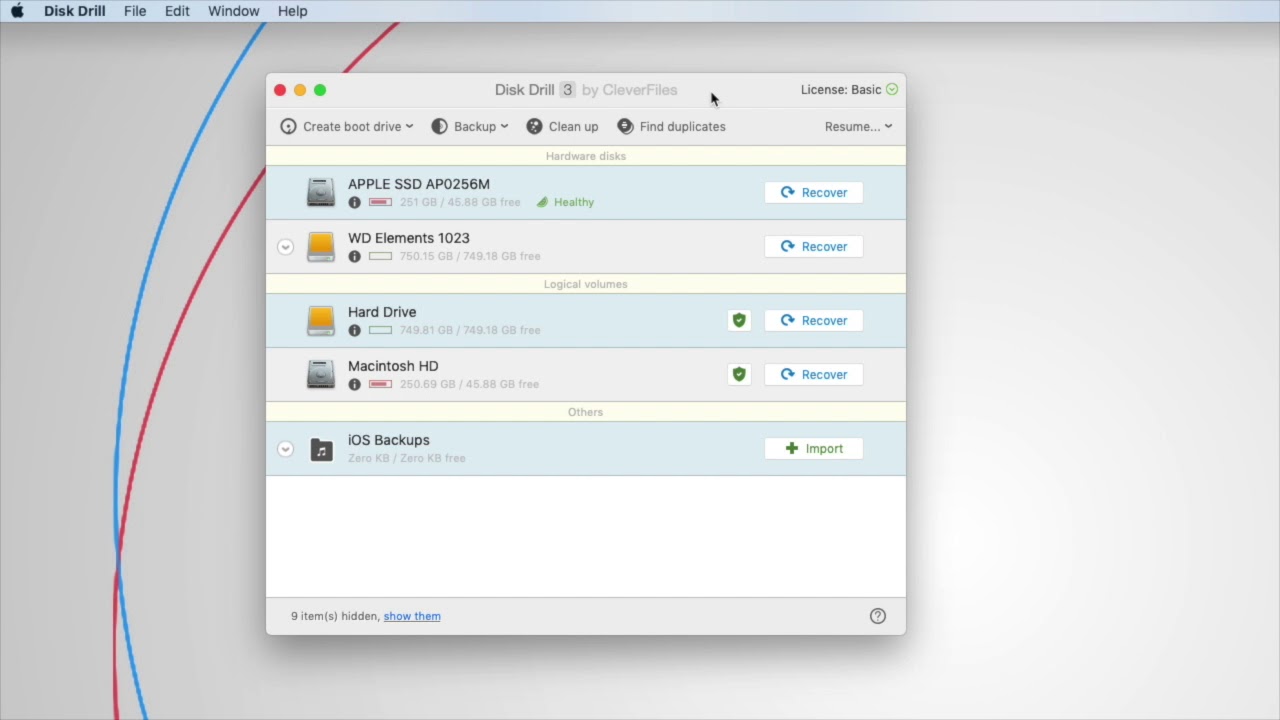Image resolution: width=1280 pixels, height=720 pixels.
Task: Click the Backup half-circle icon
Action: coord(439,126)
